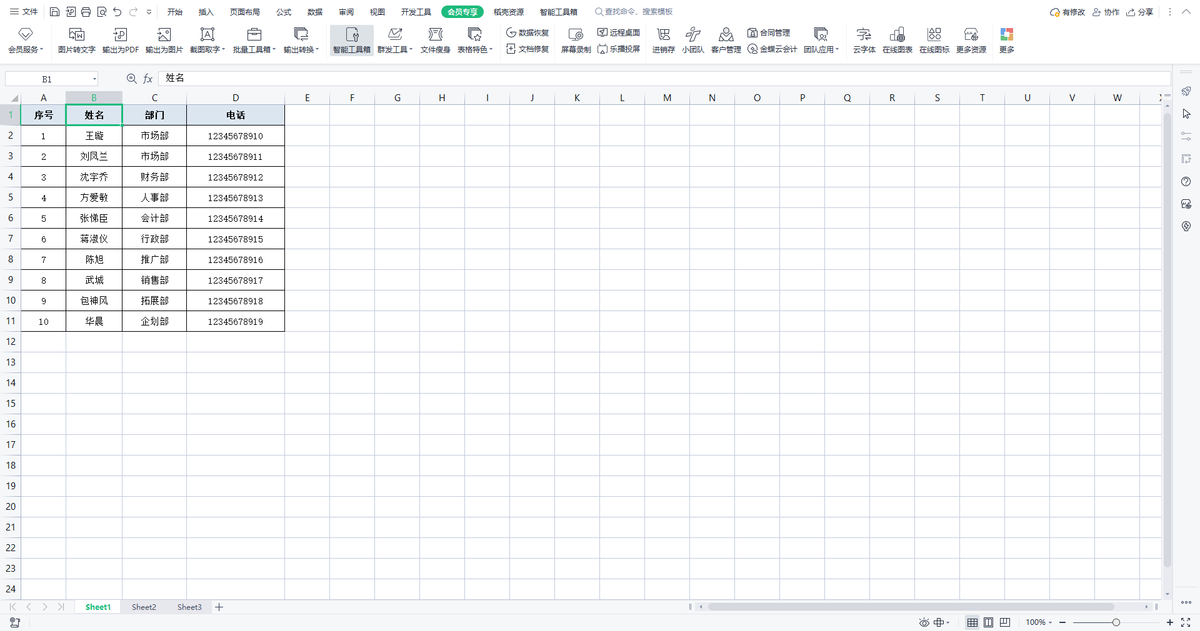Select cell containing 王璇
1200x631 pixels.
[x=94, y=135]
